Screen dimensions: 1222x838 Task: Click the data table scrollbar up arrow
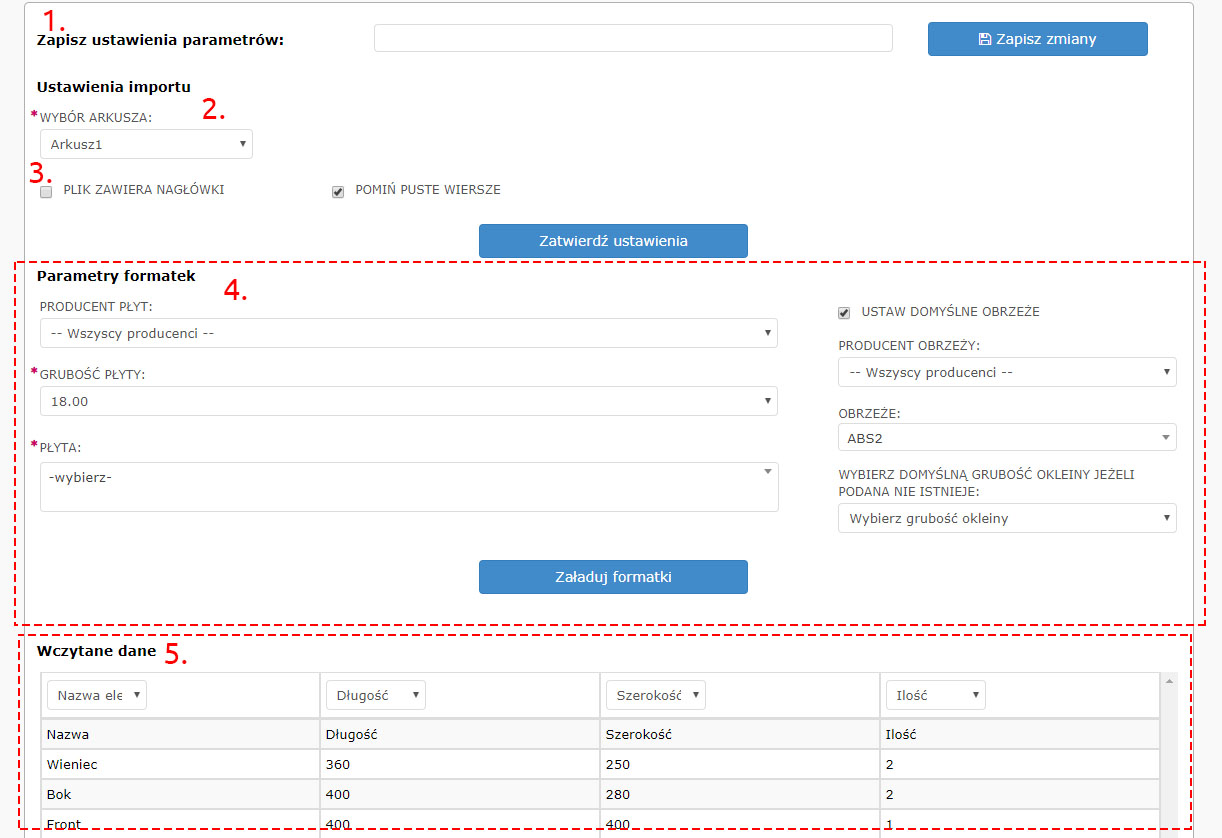(x=1168, y=681)
